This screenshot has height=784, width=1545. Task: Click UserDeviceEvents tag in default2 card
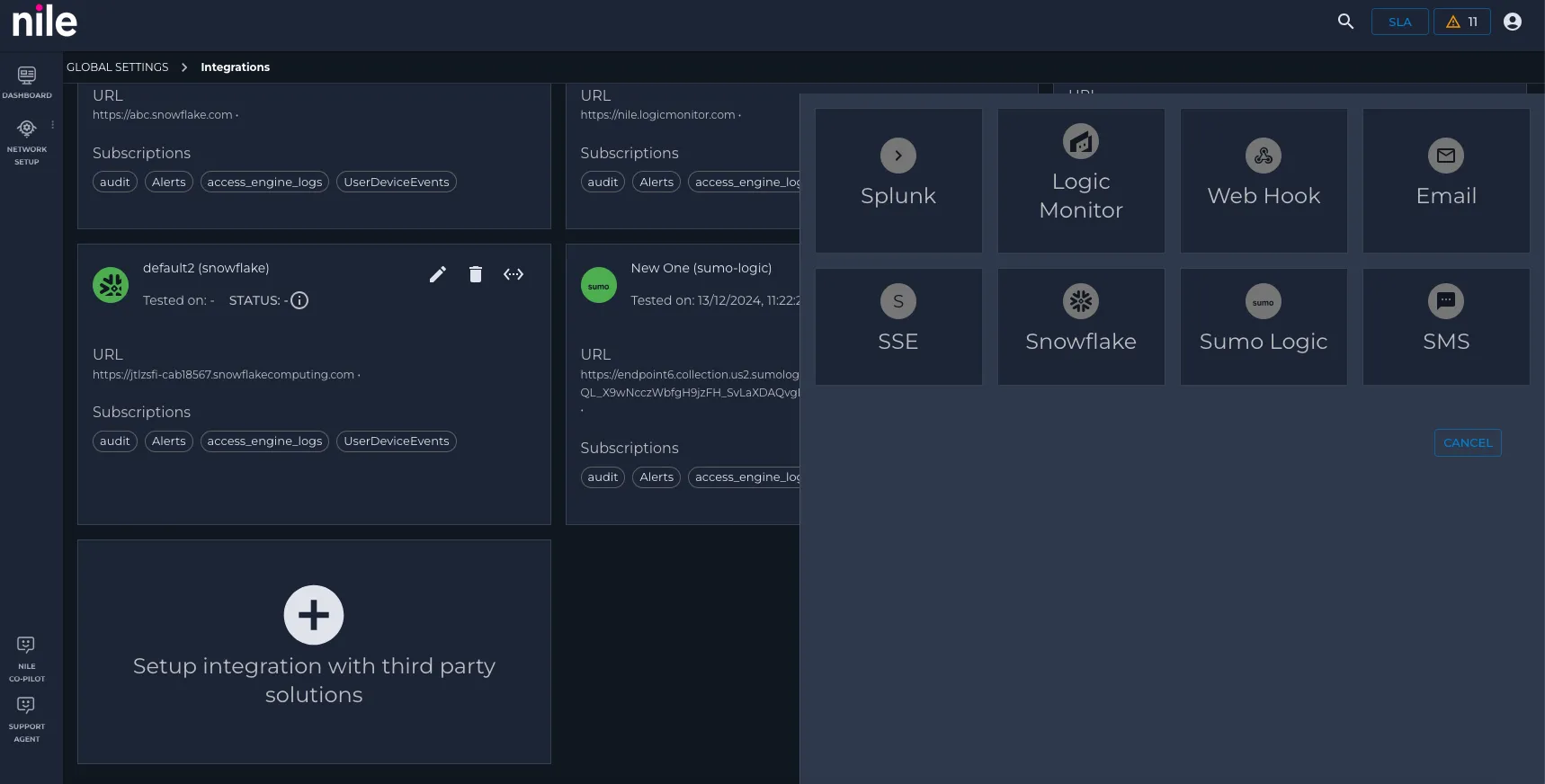pos(397,441)
